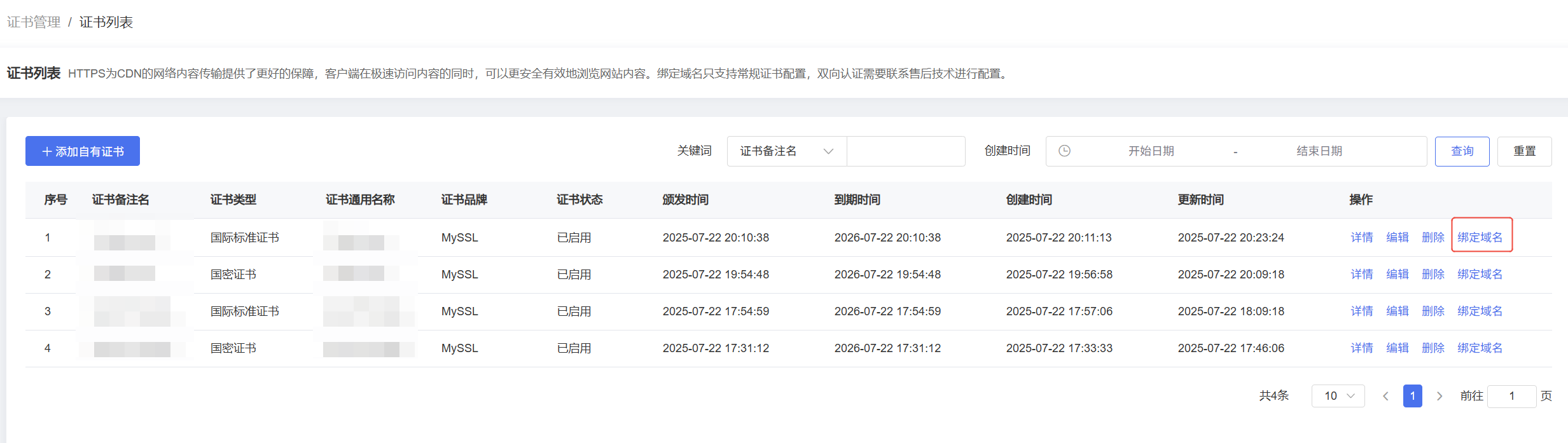Click 删除 for certificate row 1
Image resolution: width=1568 pixels, height=443 pixels.
click(1433, 238)
